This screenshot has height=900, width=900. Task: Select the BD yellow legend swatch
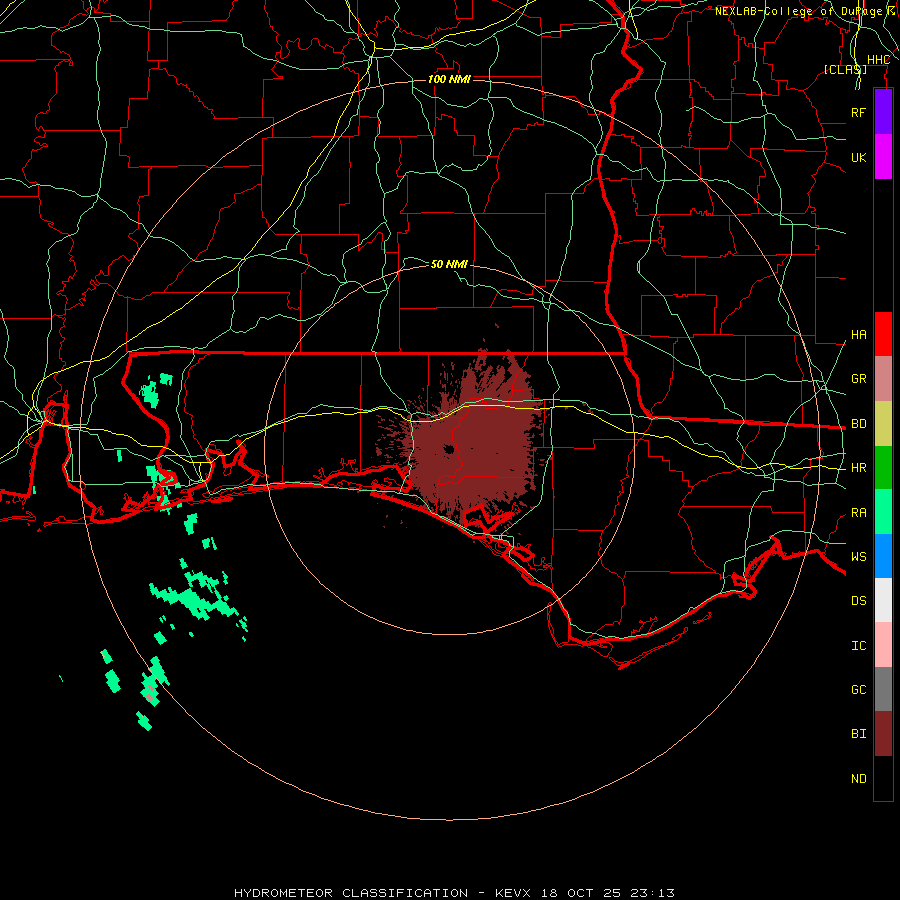pyautogui.click(x=883, y=424)
